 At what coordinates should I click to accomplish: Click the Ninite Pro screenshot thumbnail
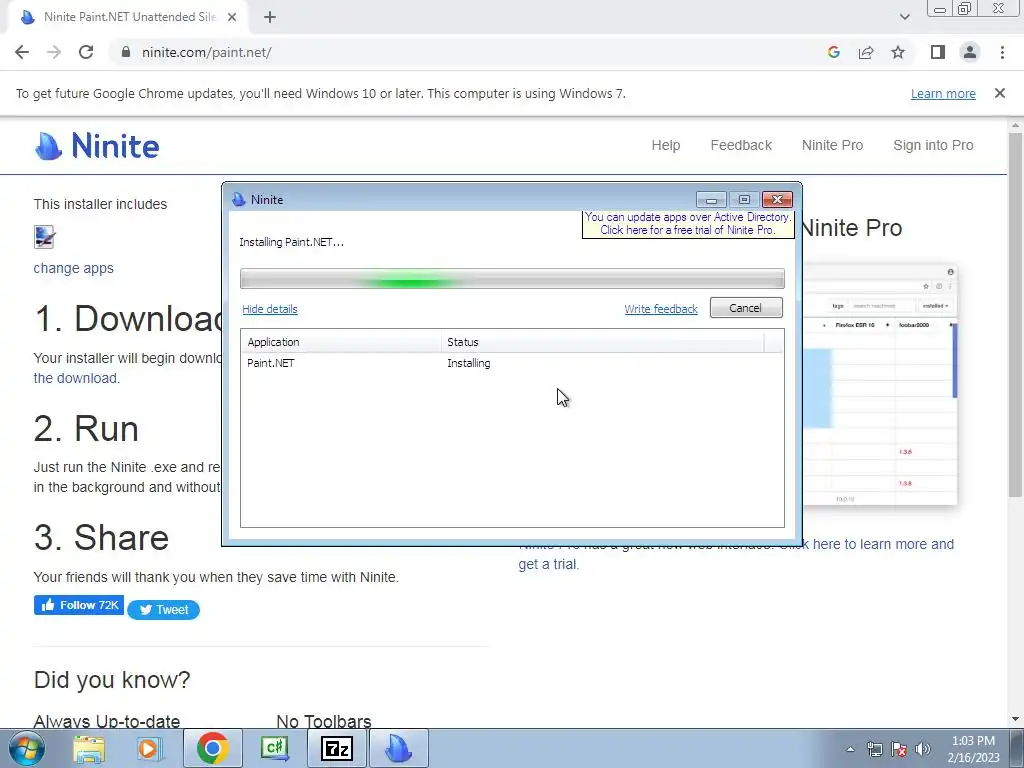(x=878, y=384)
